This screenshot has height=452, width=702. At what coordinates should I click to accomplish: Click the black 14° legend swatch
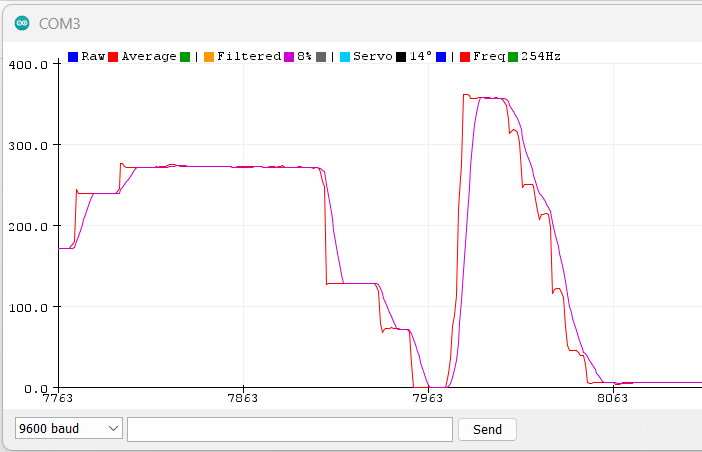point(402,57)
